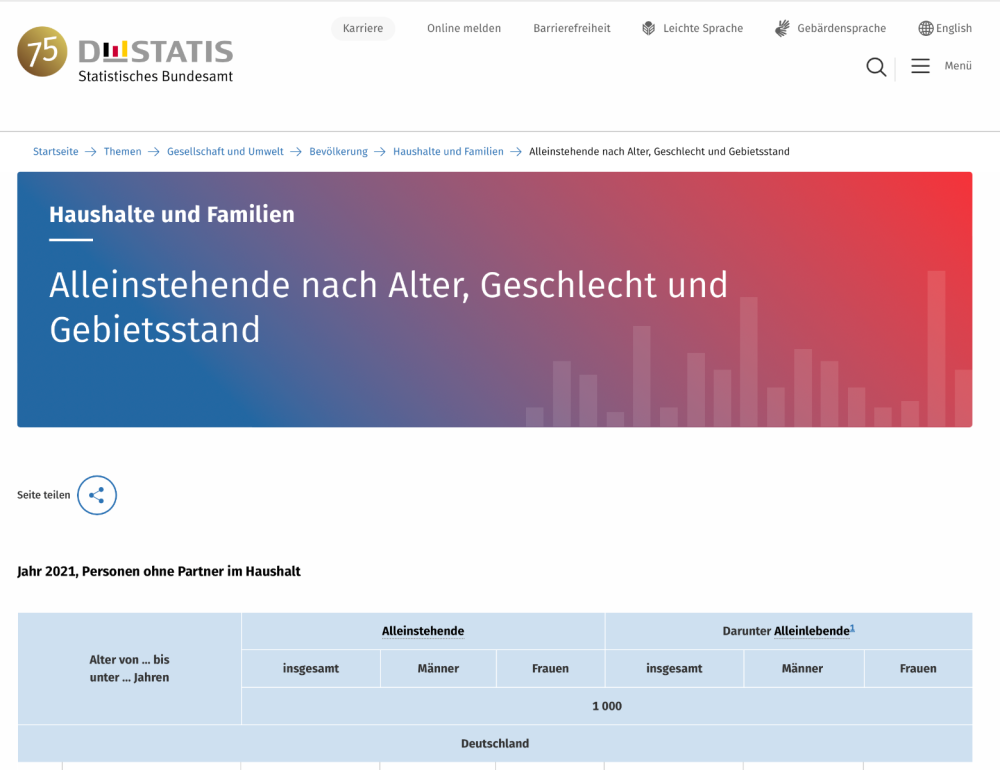Click the Seite teilen share icon

tap(97, 495)
